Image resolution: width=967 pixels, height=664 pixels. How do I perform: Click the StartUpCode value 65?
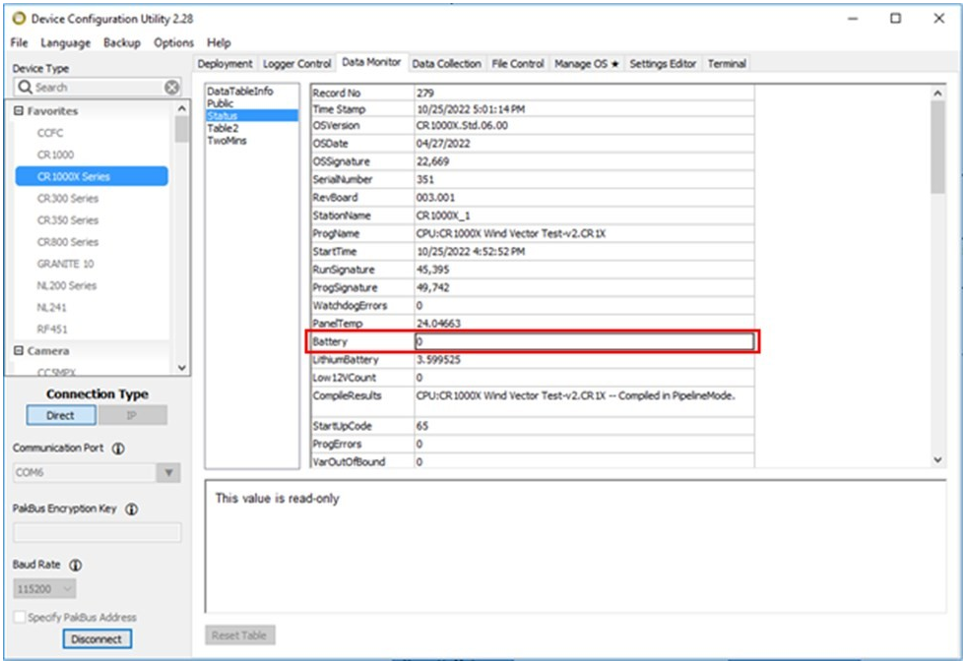click(x=422, y=426)
